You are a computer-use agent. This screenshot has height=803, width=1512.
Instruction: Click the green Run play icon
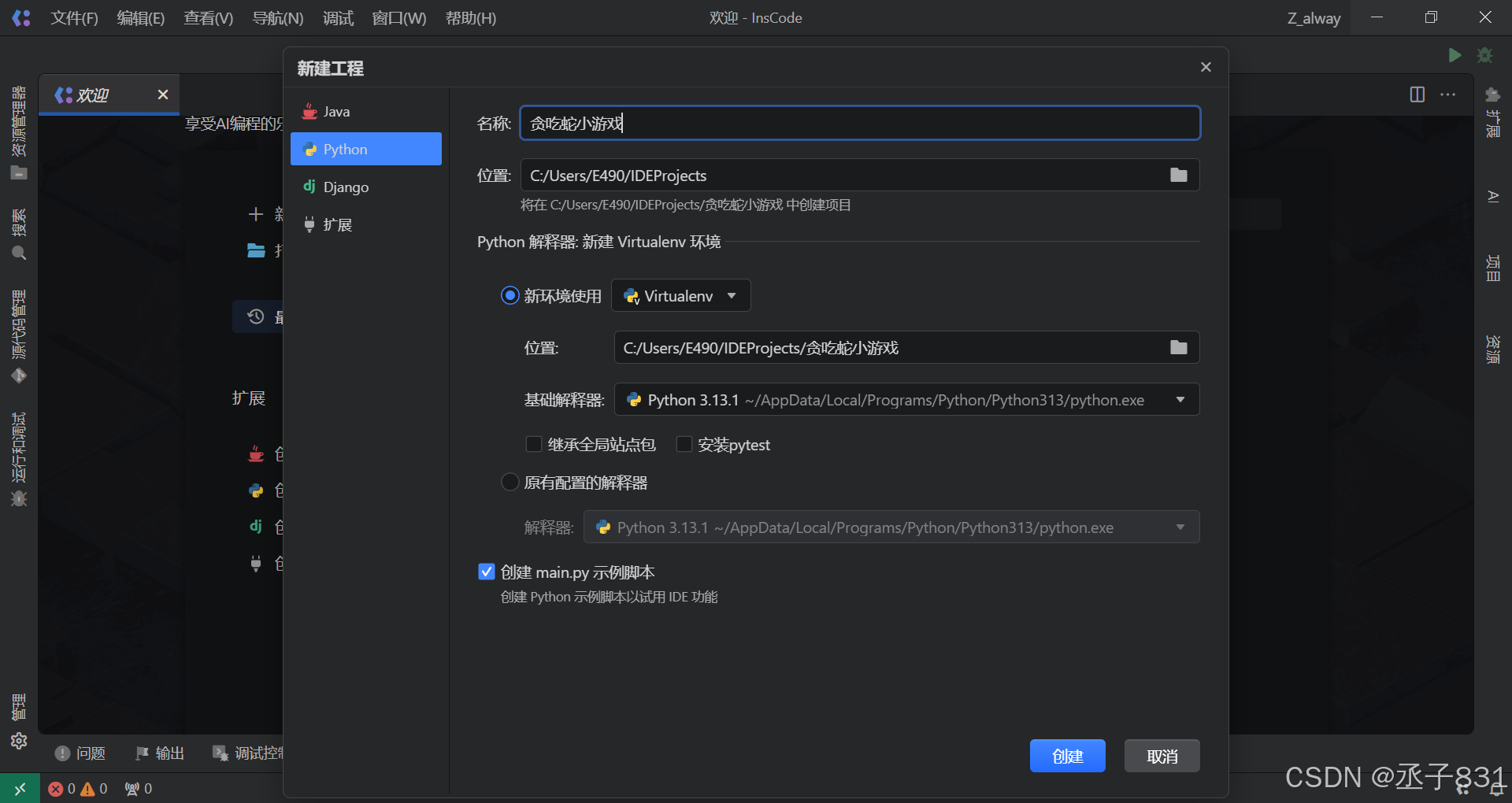pyautogui.click(x=1455, y=55)
